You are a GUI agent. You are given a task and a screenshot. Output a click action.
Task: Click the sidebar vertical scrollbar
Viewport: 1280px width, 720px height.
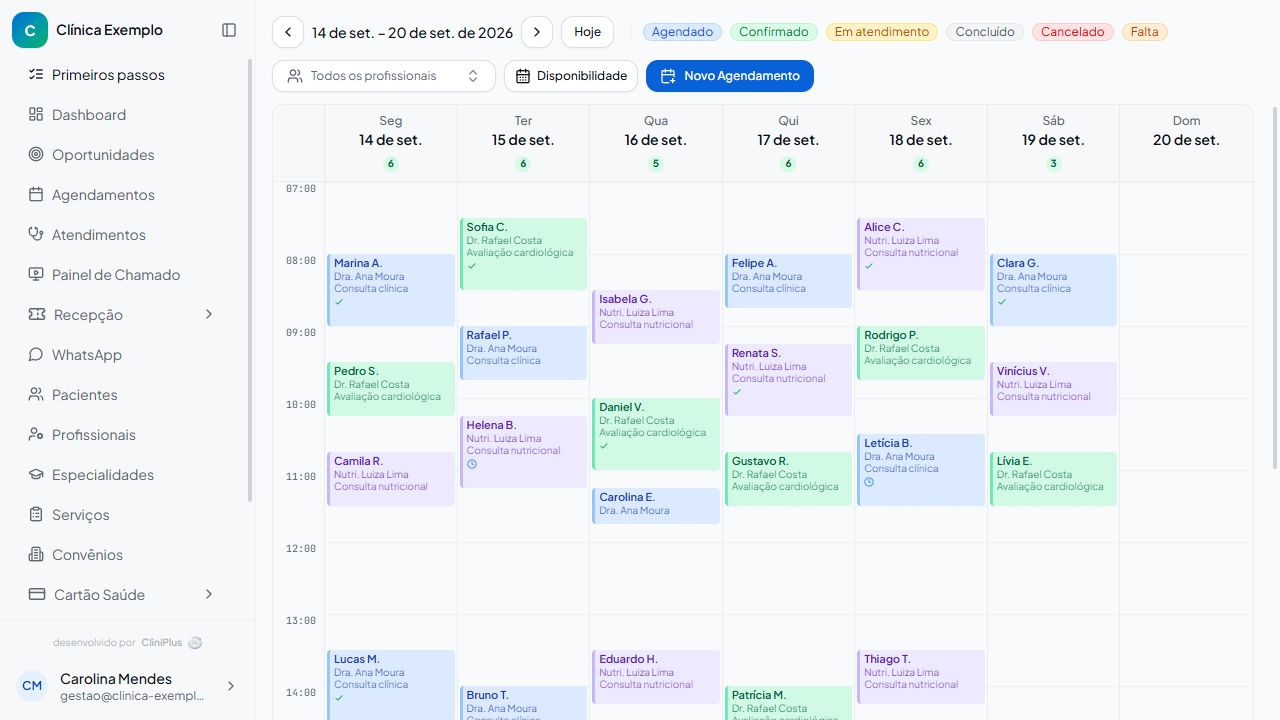[250, 280]
